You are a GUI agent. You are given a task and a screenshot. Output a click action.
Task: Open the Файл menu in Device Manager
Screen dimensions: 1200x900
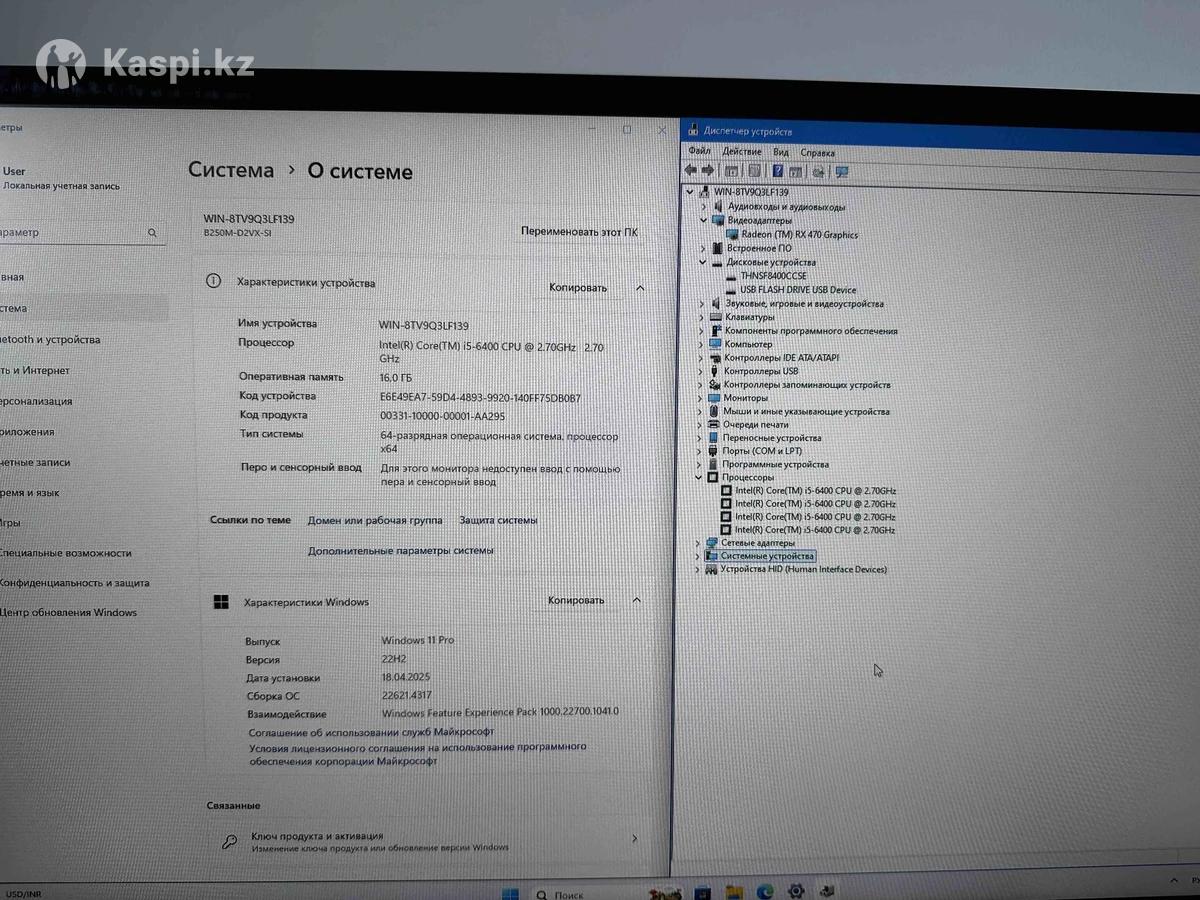[x=699, y=152]
